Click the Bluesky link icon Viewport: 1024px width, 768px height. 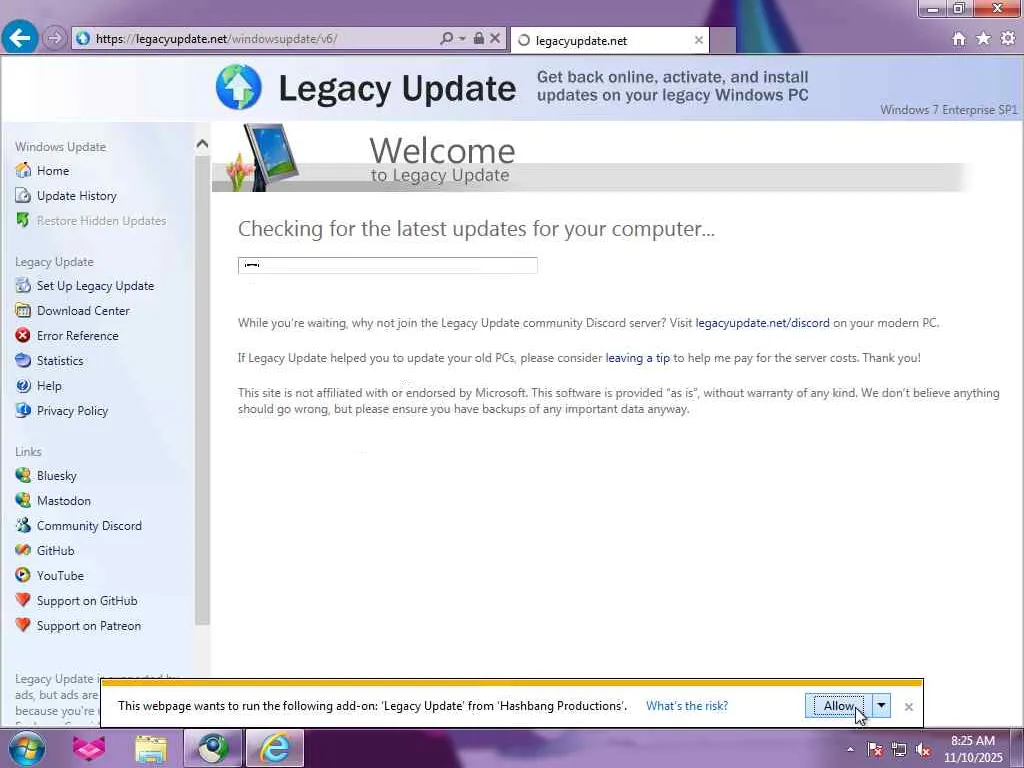23,475
